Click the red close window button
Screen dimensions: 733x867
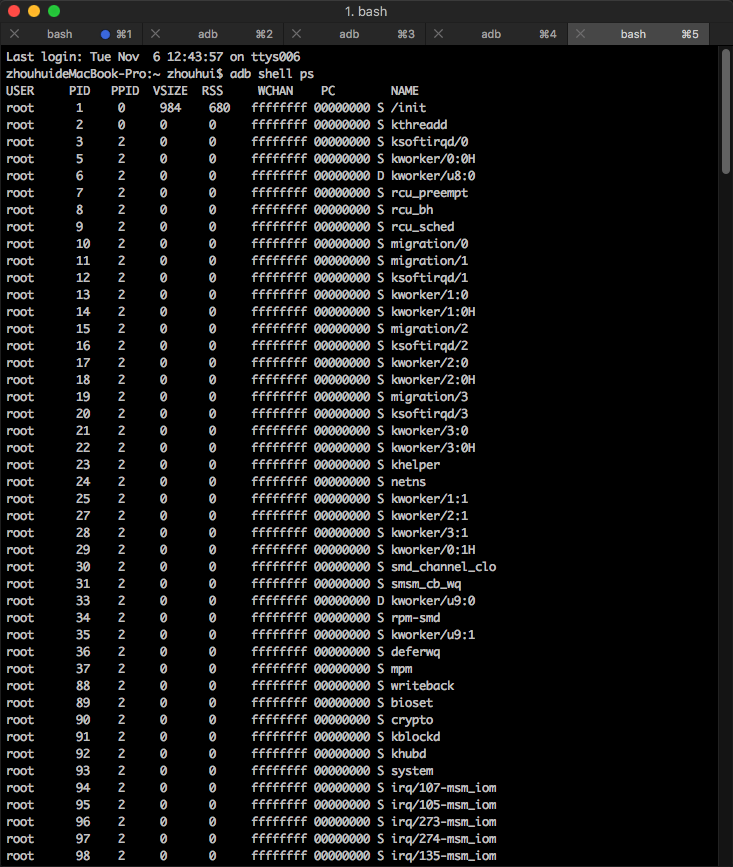(x=14, y=11)
